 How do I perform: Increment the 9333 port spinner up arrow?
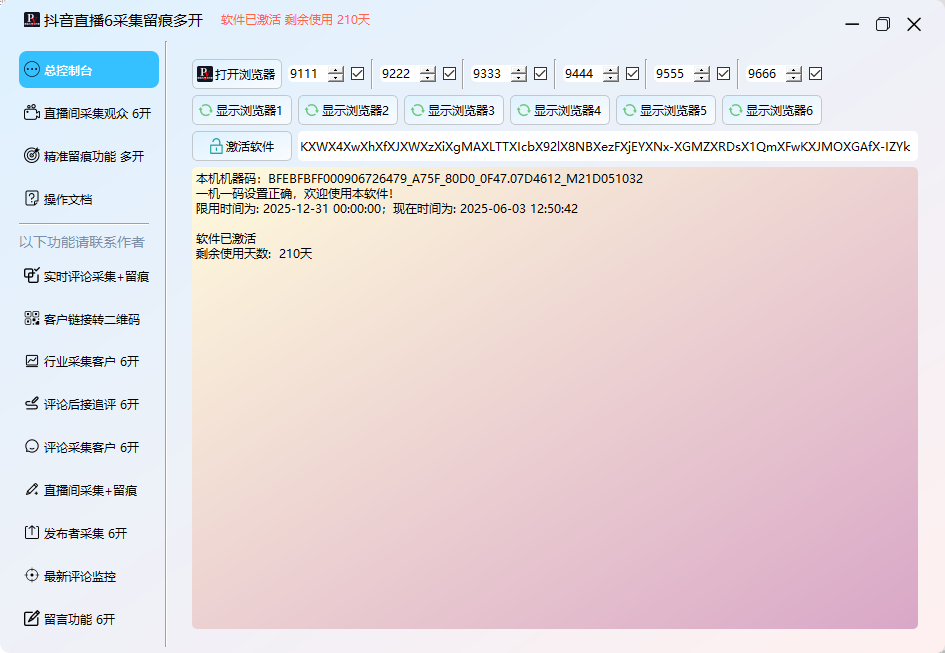(x=519, y=70)
